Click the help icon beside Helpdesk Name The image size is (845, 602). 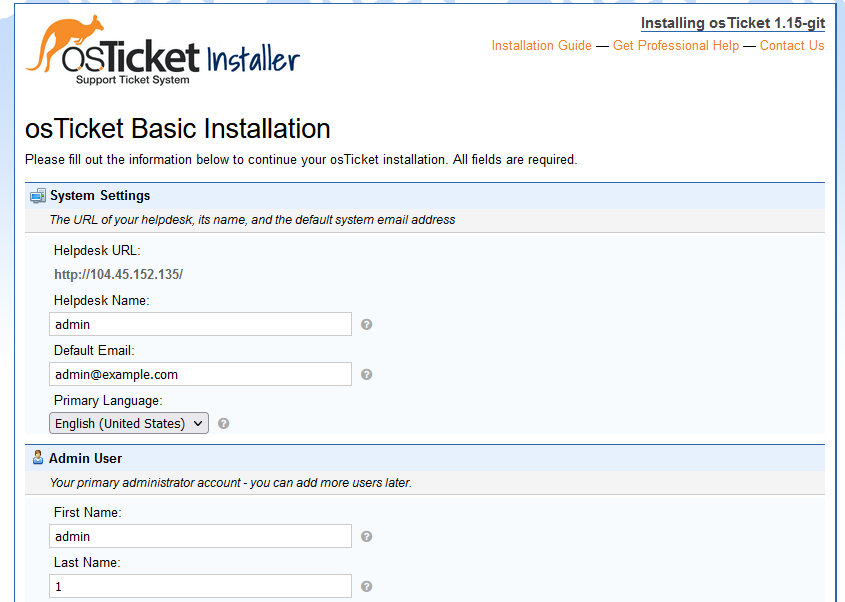click(x=367, y=324)
